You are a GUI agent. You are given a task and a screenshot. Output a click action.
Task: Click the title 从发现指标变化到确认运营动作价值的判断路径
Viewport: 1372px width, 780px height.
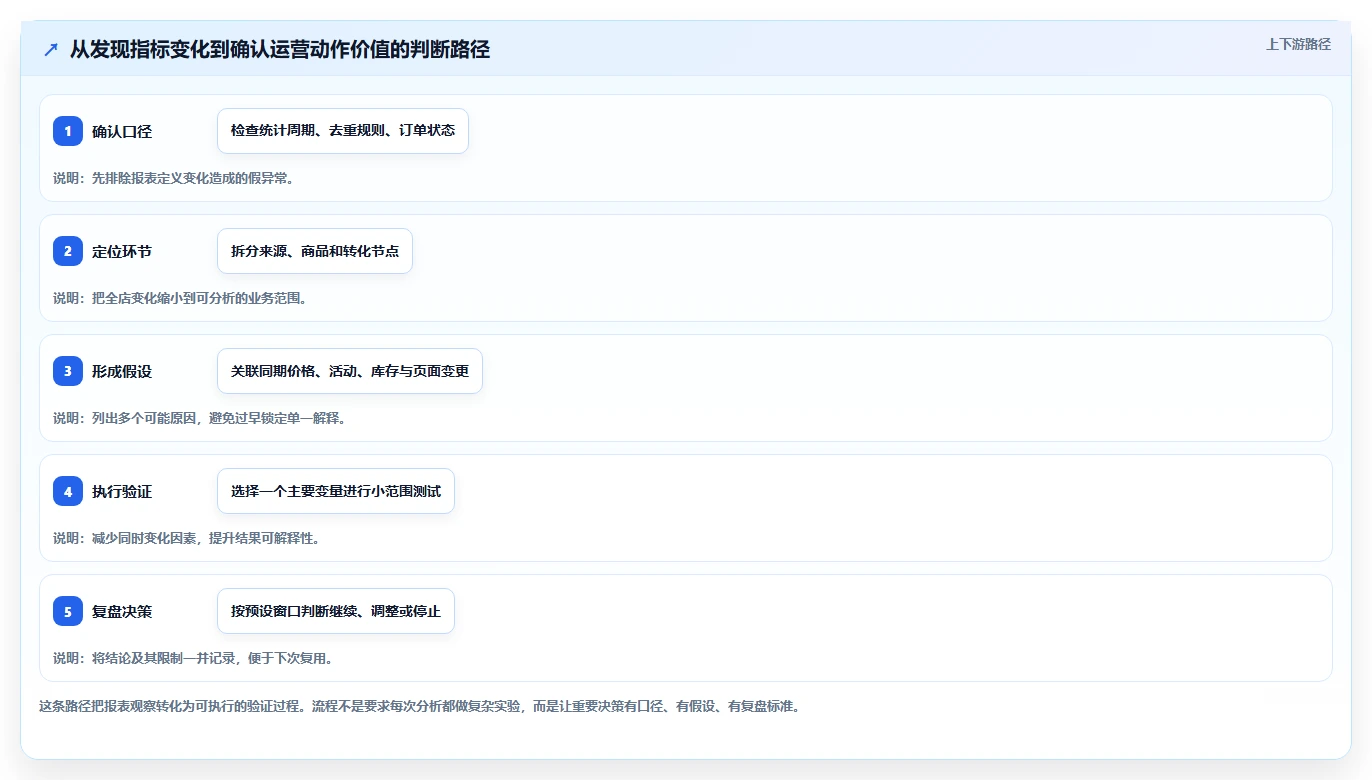pyautogui.click(x=280, y=49)
